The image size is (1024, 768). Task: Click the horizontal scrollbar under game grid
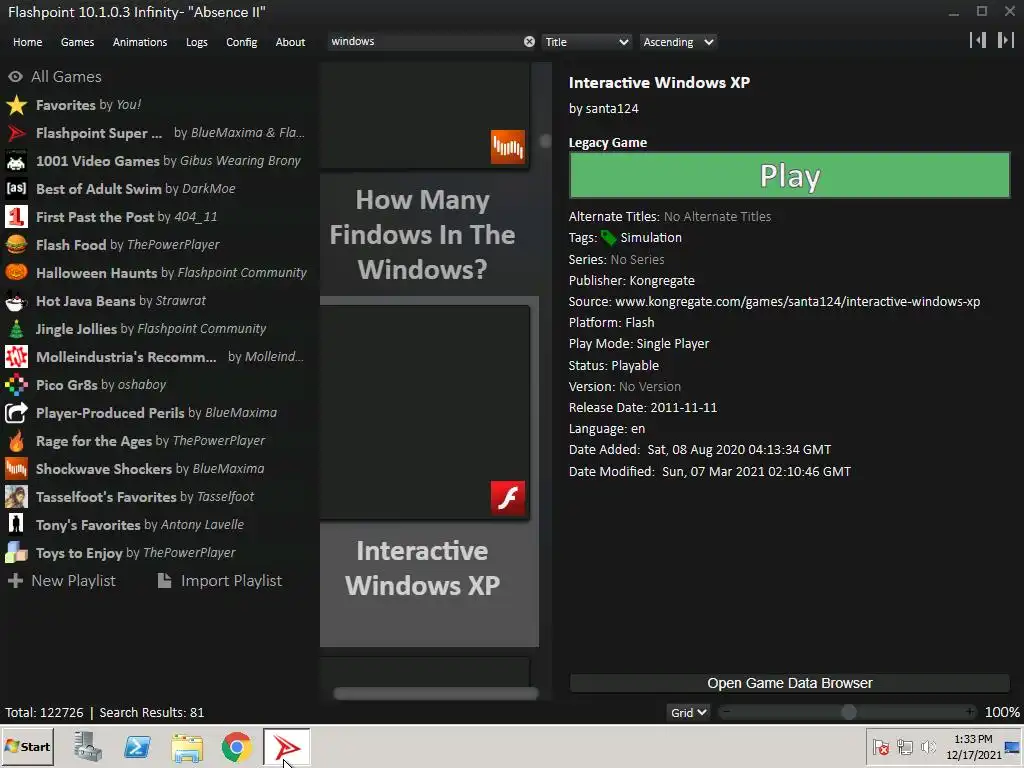pyautogui.click(x=436, y=694)
